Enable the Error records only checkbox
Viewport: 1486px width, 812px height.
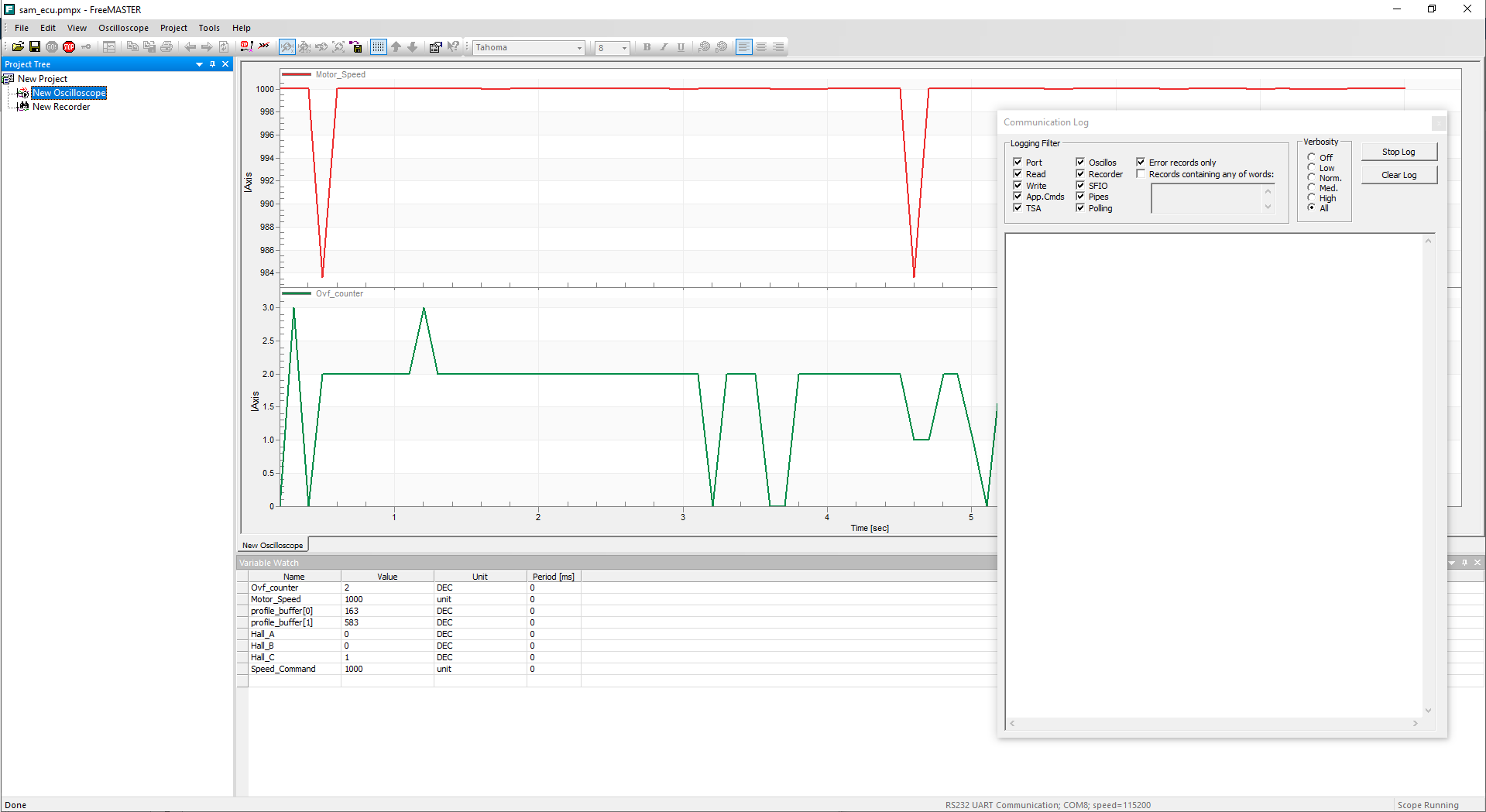[1141, 162]
